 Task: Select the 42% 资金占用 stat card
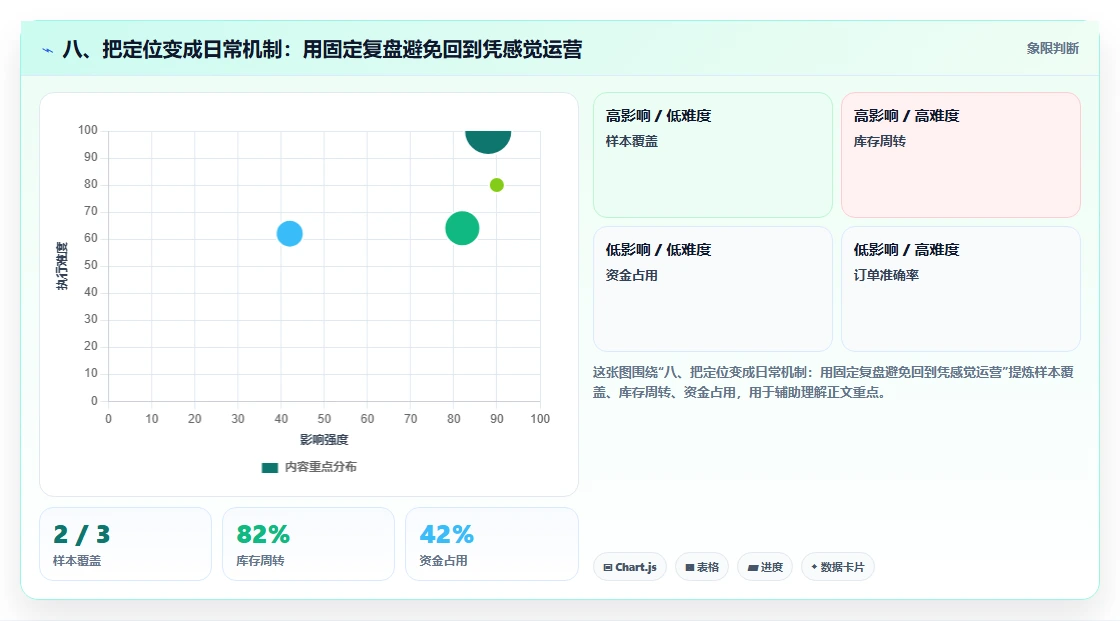click(491, 544)
